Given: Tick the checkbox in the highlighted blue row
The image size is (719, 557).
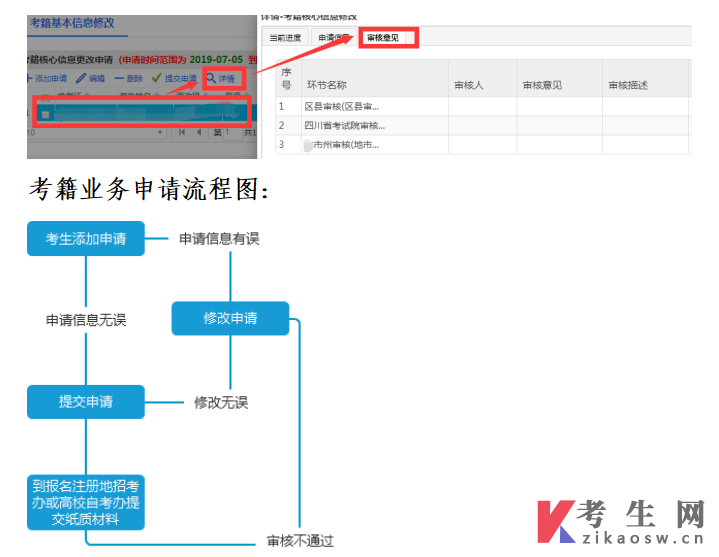Looking at the screenshot, I should pyautogui.click(x=45, y=115).
